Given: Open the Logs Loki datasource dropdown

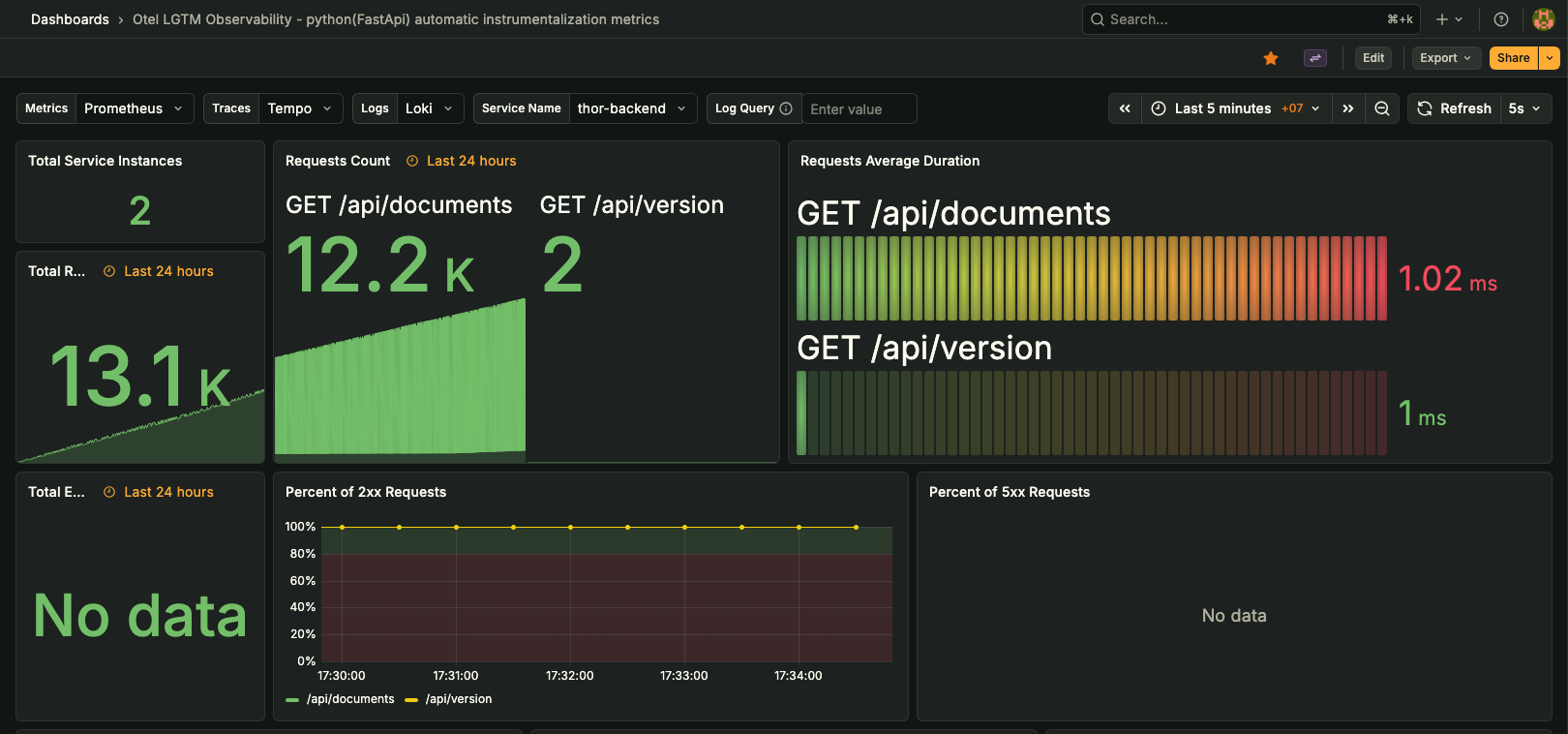Looking at the screenshot, I should coord(430,108).
